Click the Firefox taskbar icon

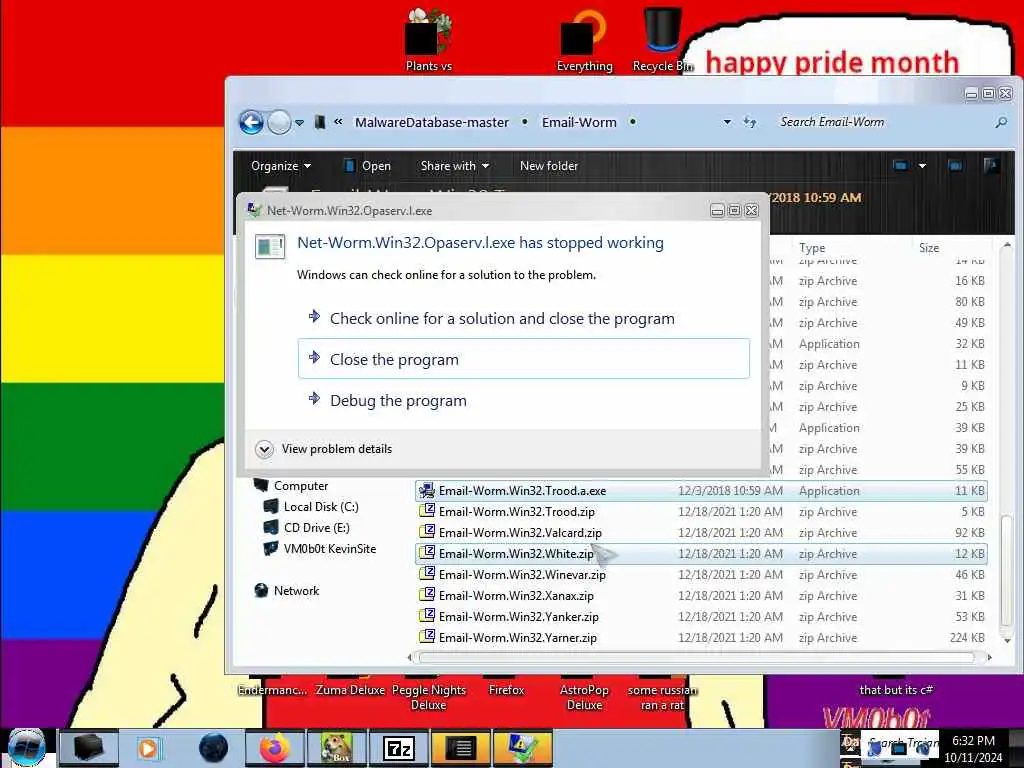tap(274, 748)
